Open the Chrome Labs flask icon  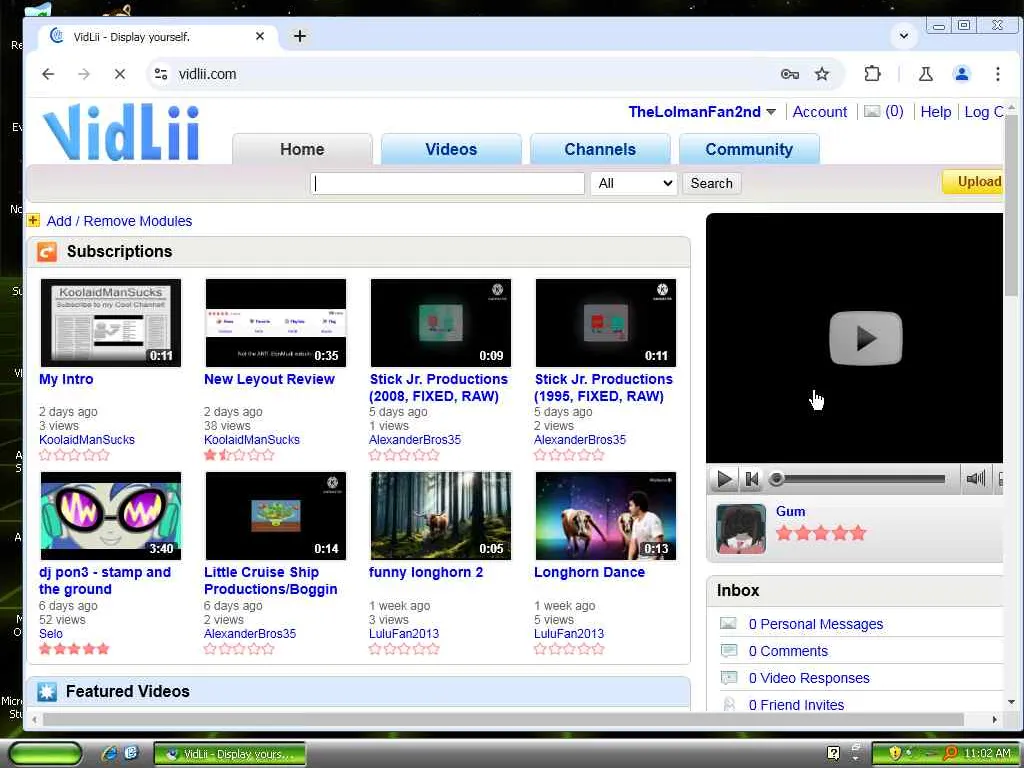click(x=925, y=74)
